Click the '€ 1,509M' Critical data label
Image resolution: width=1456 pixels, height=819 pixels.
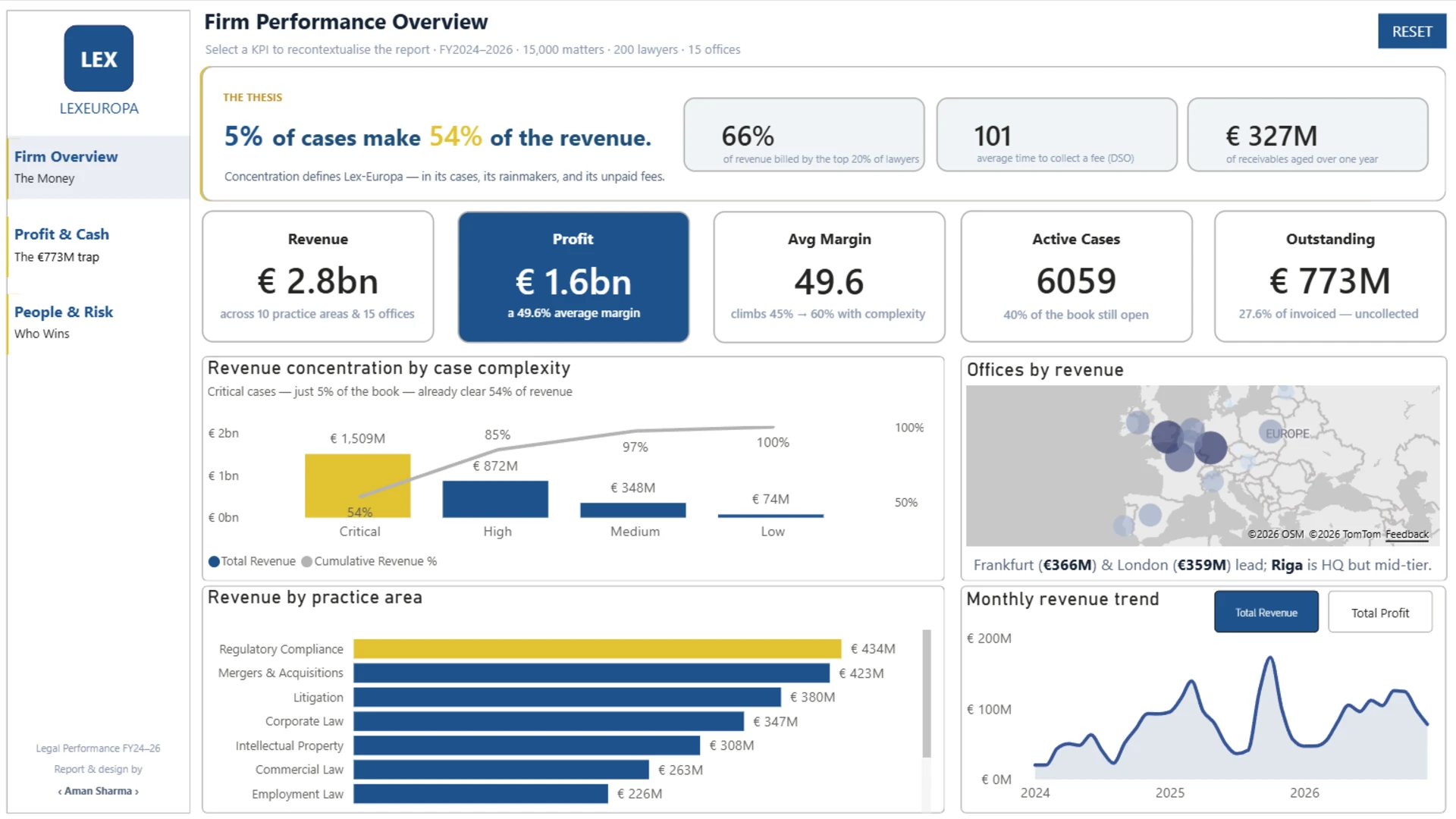pyautogui.click(x=357, y=438)
